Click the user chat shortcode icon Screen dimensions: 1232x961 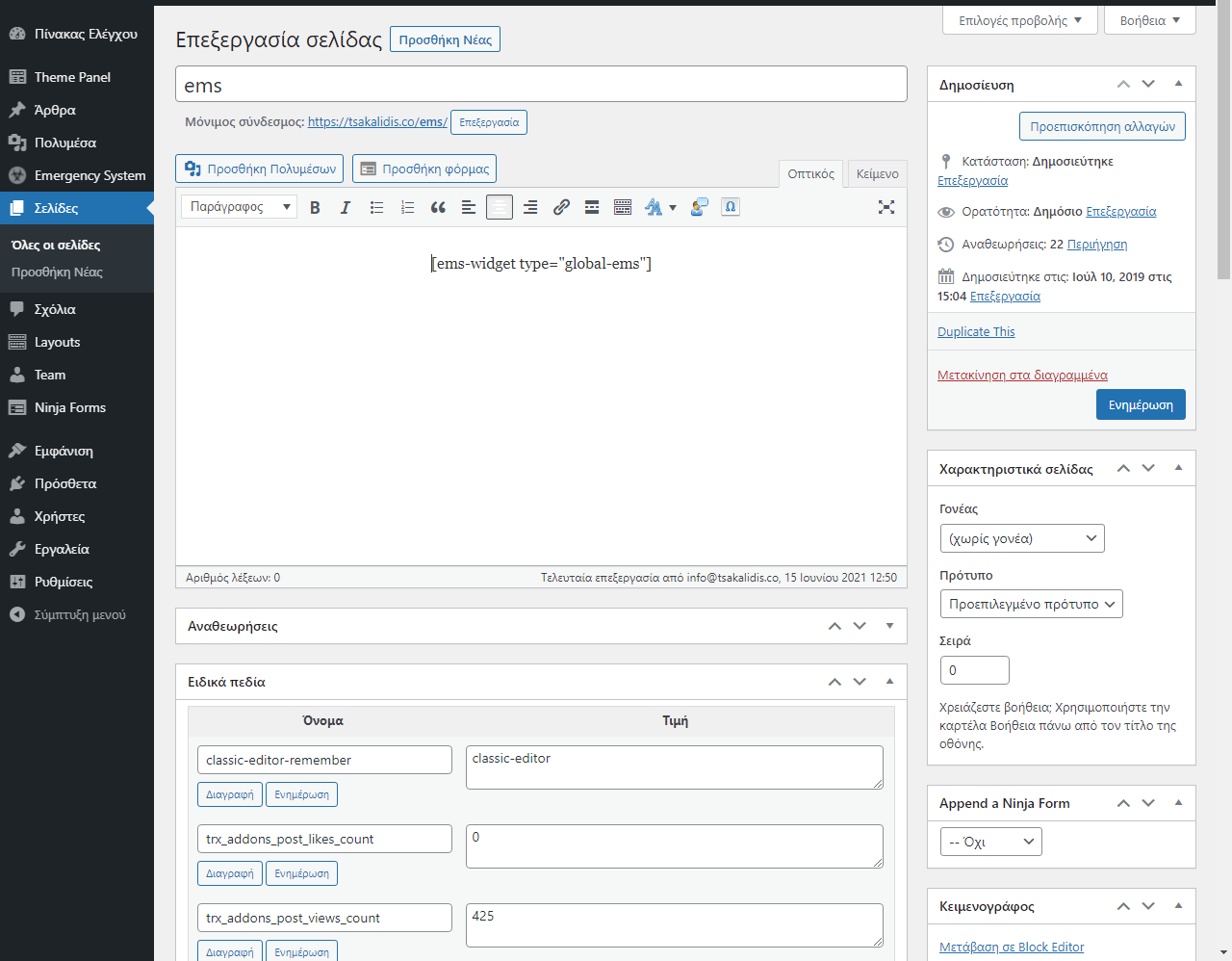(700, 207)
